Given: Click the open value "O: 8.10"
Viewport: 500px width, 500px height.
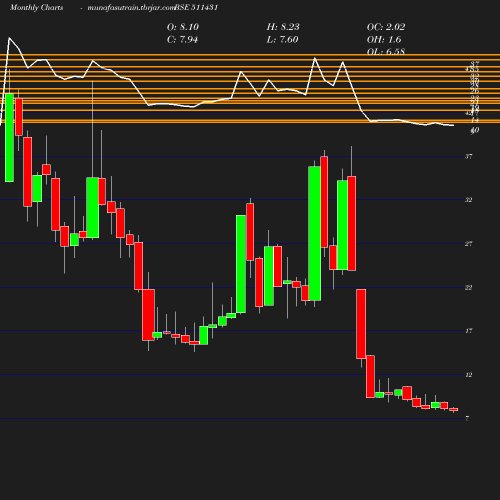Looking at the screenshot, I should [x=183, y=27].
